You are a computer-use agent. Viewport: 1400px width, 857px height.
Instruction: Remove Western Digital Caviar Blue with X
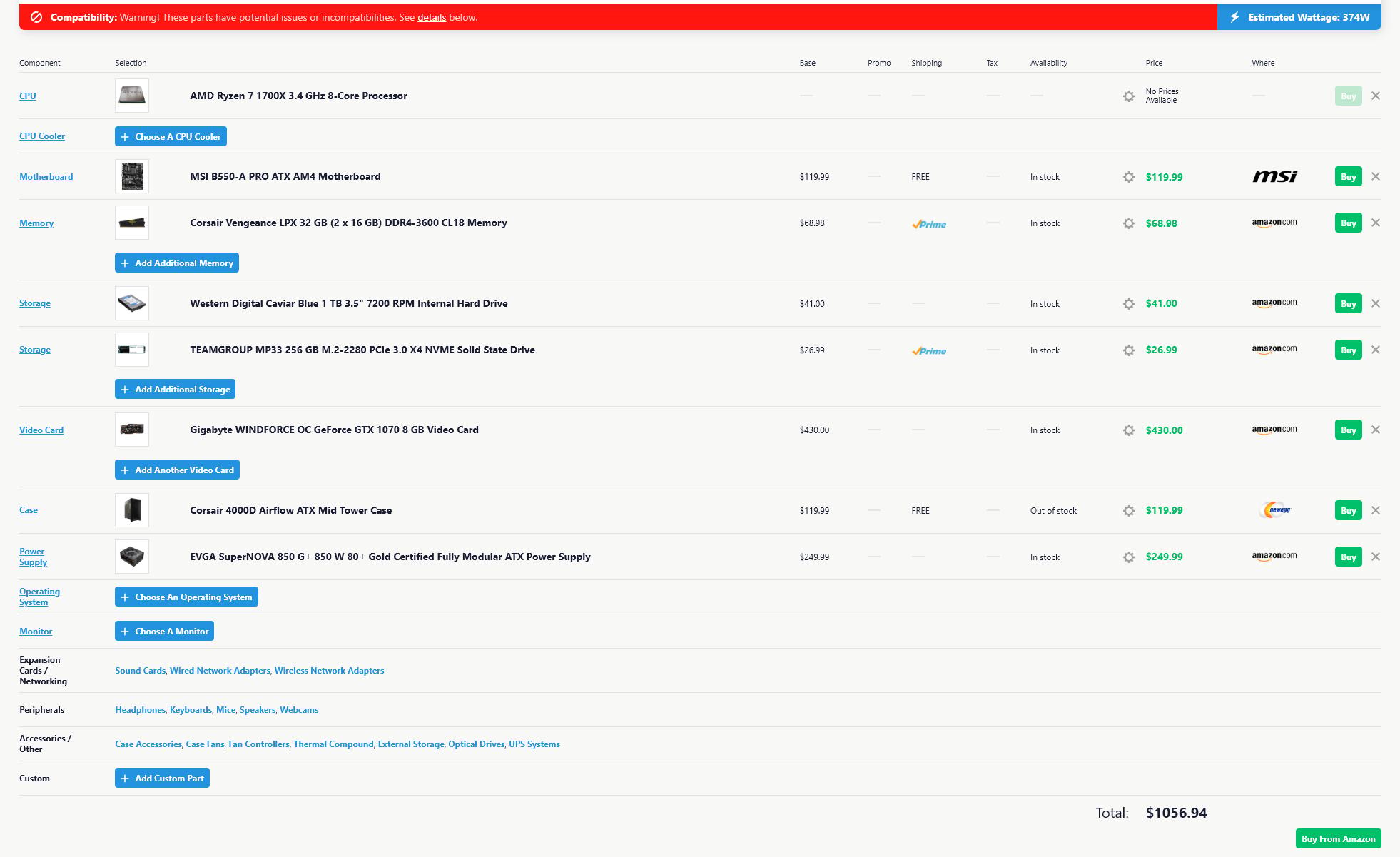(x=1376, y=303)
